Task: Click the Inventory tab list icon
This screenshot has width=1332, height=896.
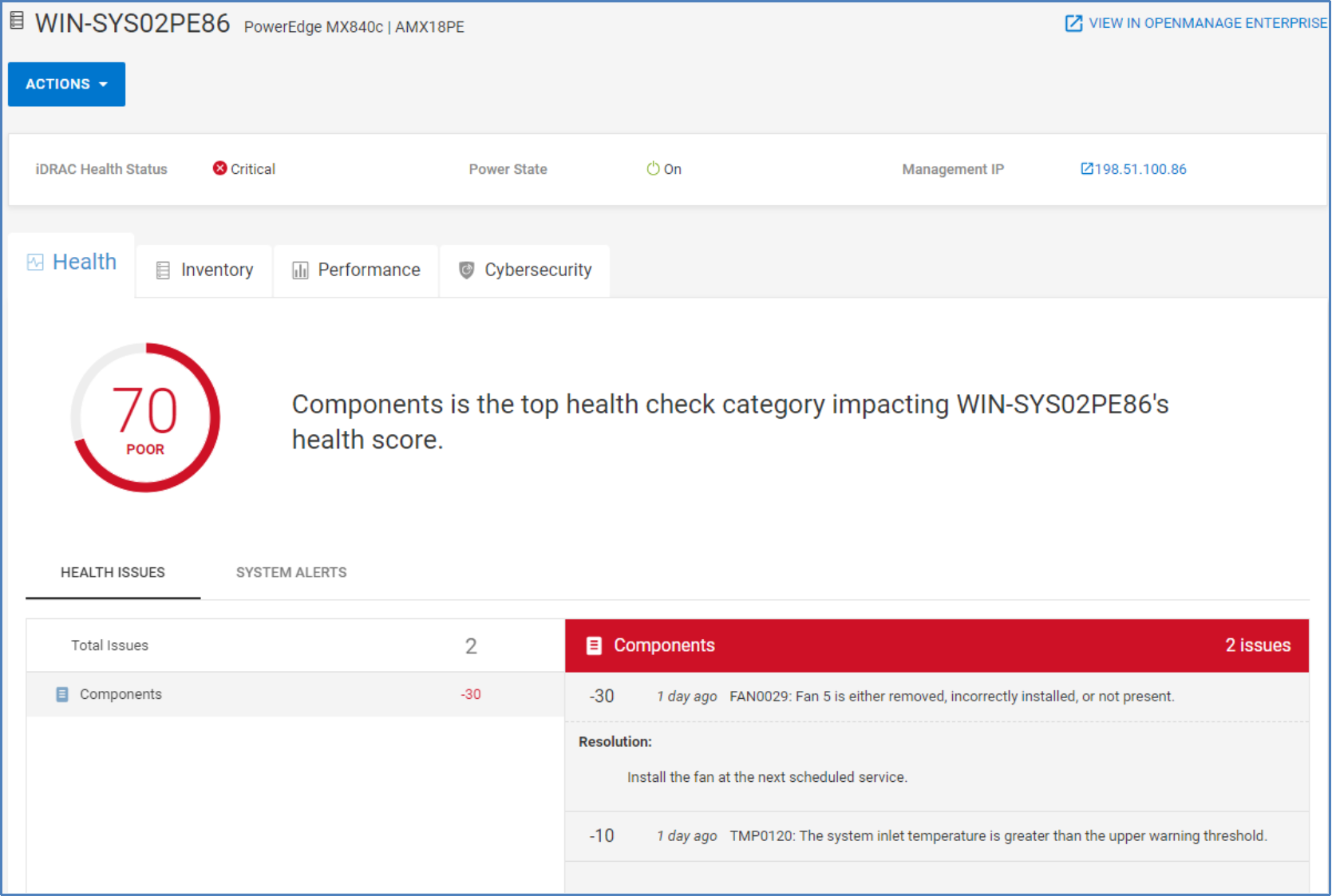Action: [x=163, y=270]
